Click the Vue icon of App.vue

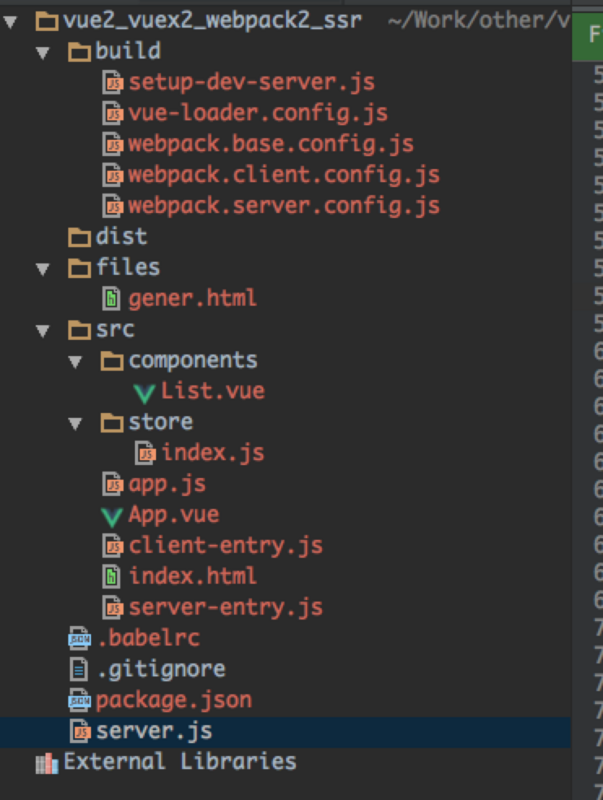pyautogui.click(x=112, y=516)
